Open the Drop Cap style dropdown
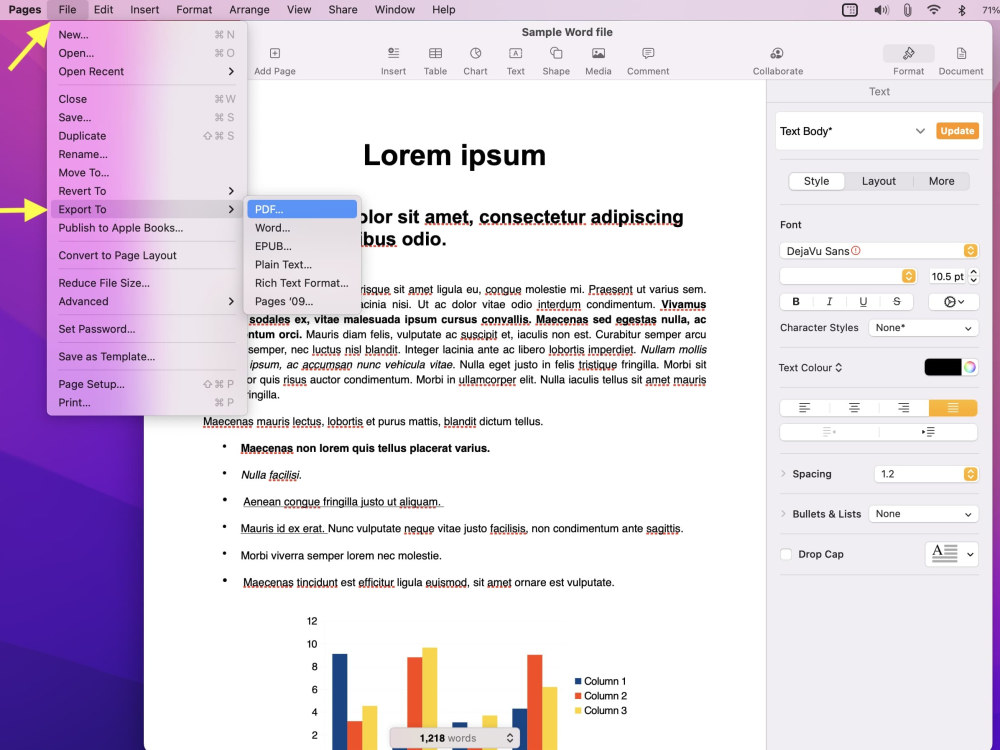Image resolution: width=1000 pixels, height=750 pixels. coord(952,554)
